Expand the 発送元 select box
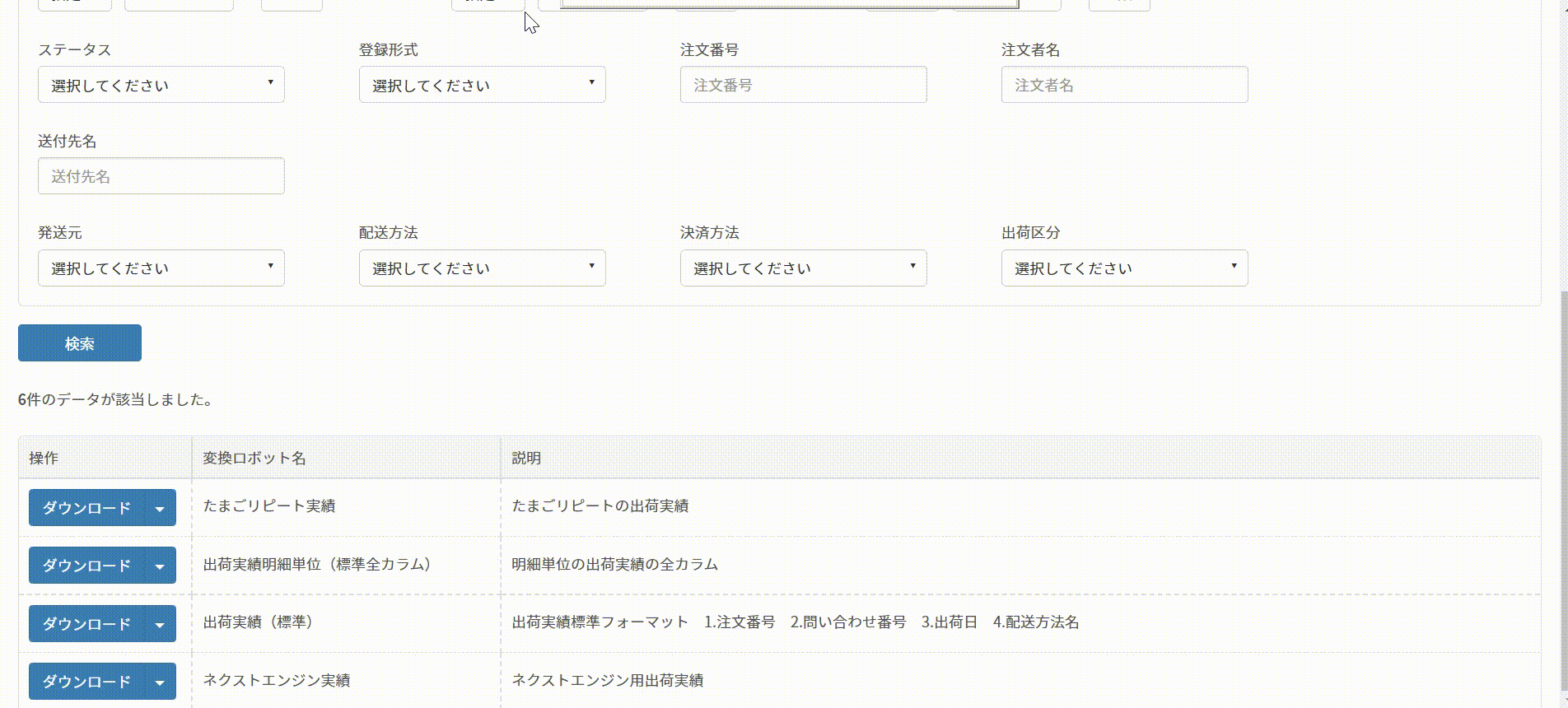1568x708 pixels. click(161, 268)
